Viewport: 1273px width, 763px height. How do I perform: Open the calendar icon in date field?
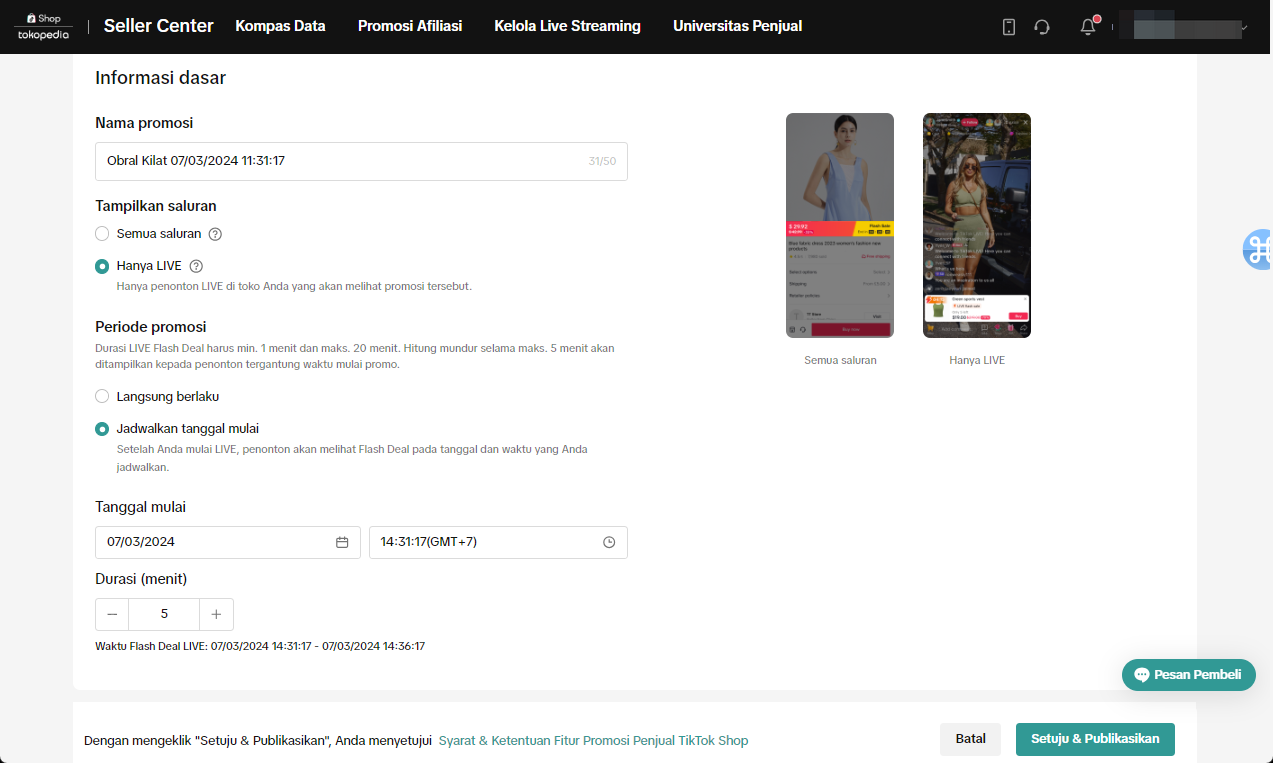pyautogui.click(x=342, y=542)
